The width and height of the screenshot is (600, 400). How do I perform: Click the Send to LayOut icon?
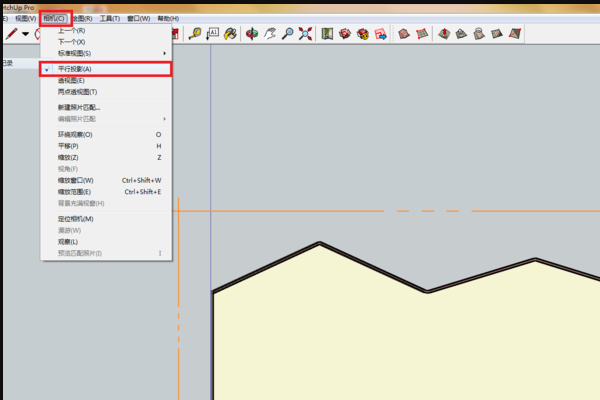pos(380,34)
